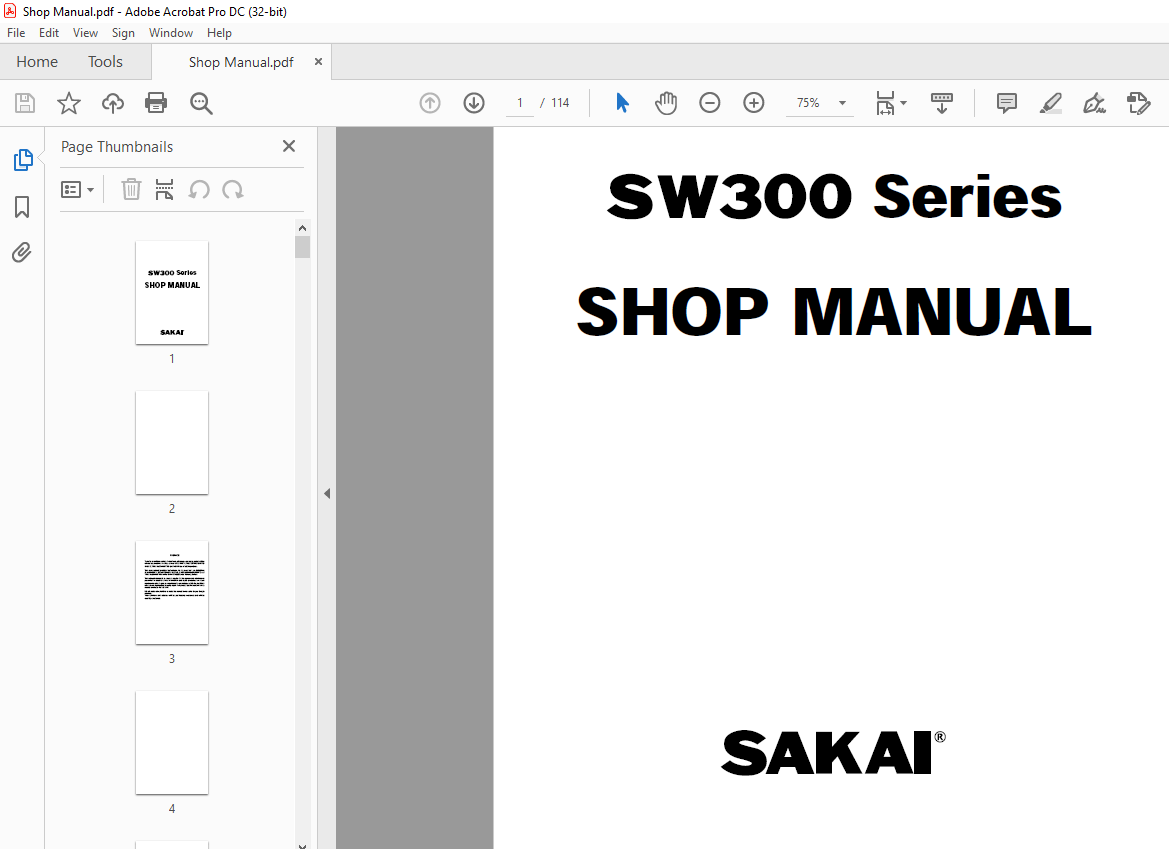Open the find text magnifier tool
This screenshot has width=1169, height=849.
pyautogui.click(x=201, y=104)
